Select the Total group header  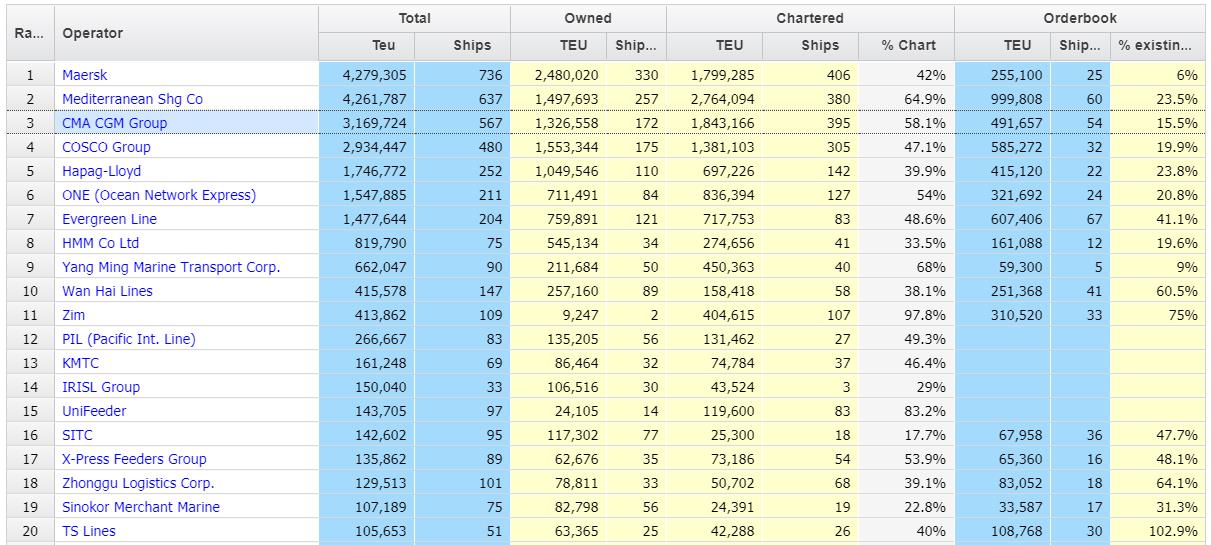pos(415,19)
